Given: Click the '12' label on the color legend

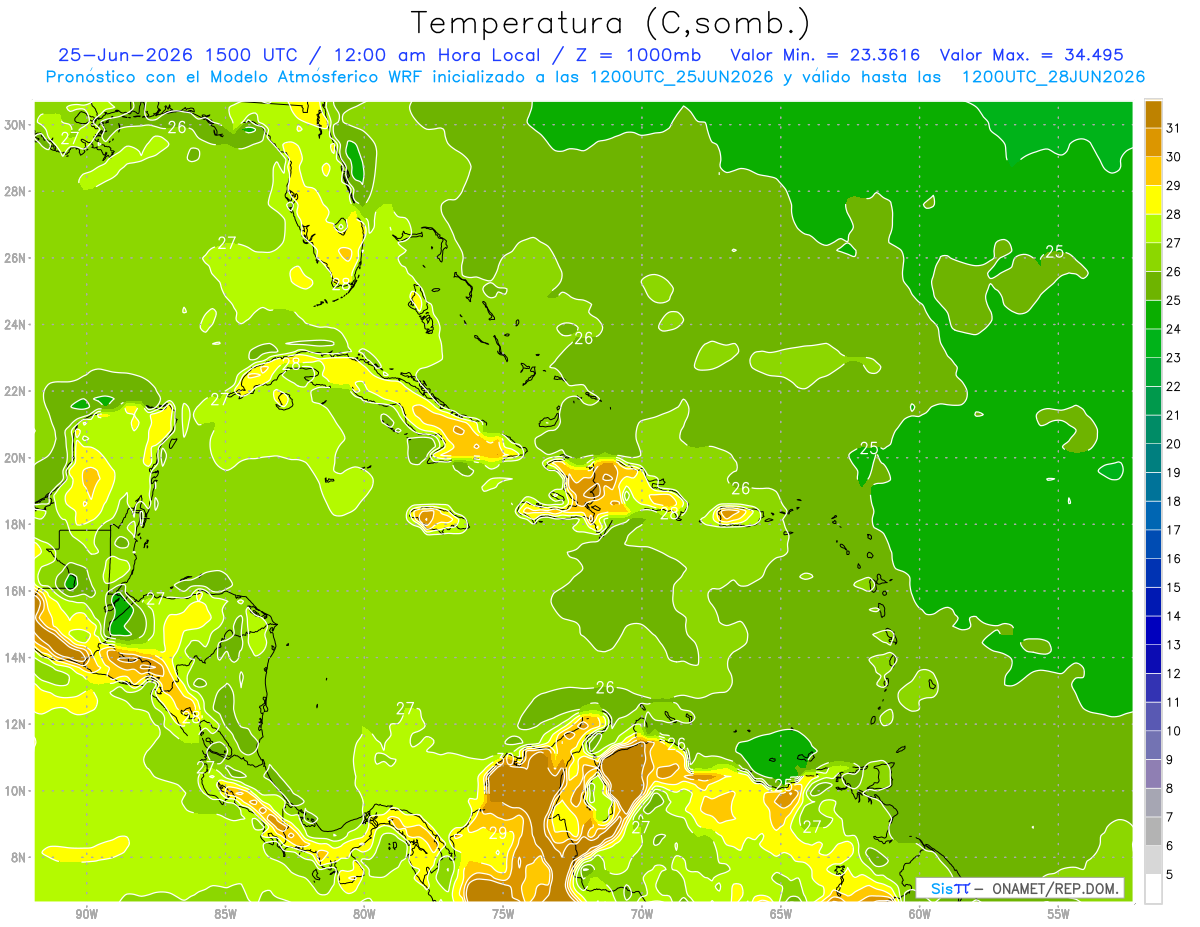Looking at the screenshot, I should tap(1174, 673).
